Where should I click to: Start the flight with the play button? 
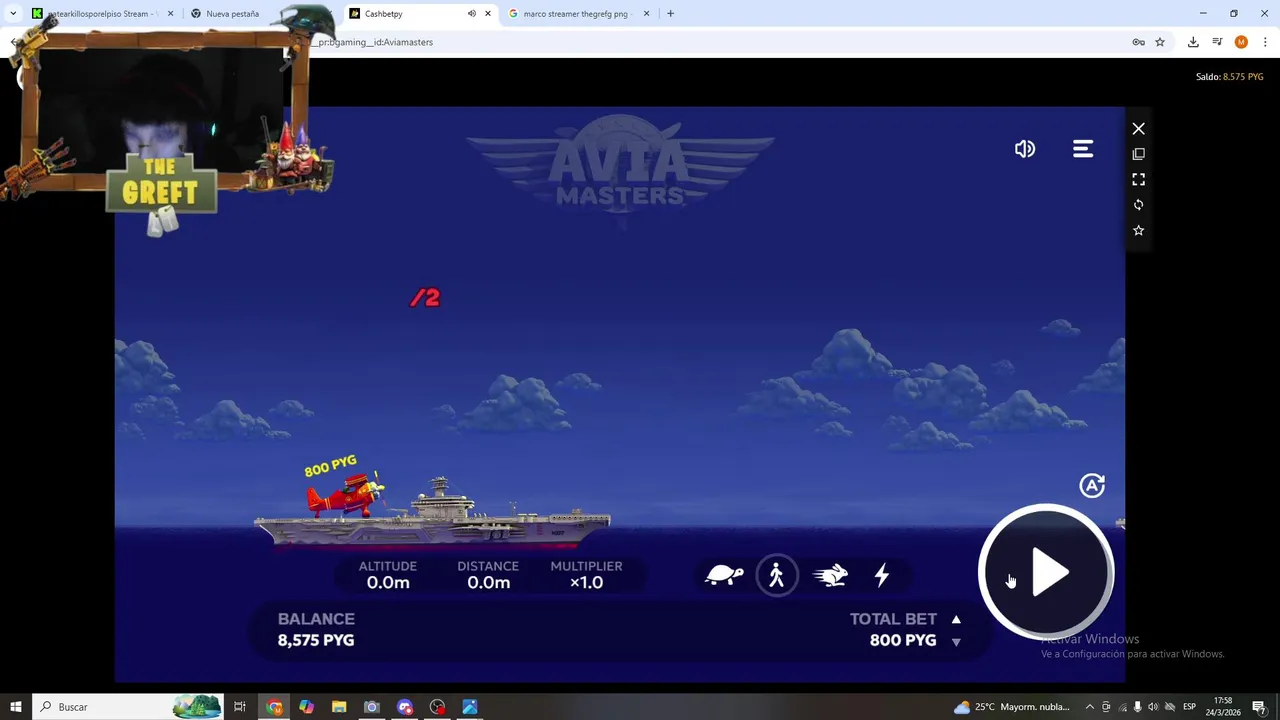pos(1046,572)
